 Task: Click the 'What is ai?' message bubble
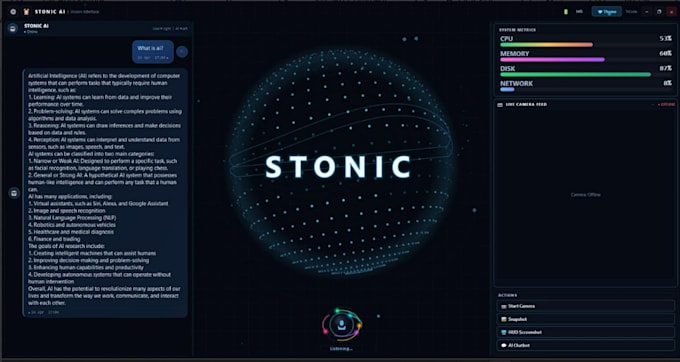[x=153, y=52]
